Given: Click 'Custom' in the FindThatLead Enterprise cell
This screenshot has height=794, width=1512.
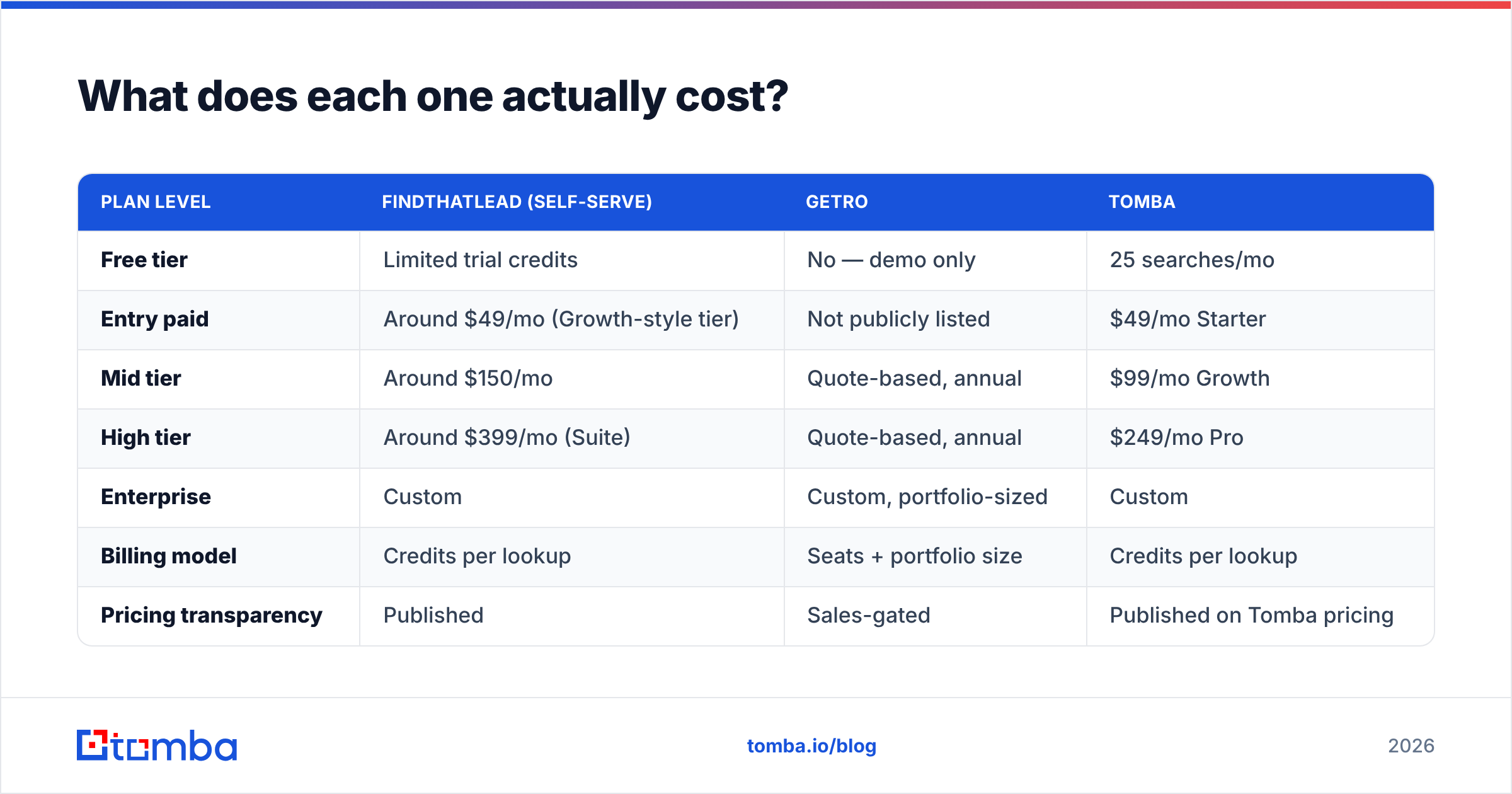Looking at the screenshot, I should pyautogui.click(x=423, y=497).
